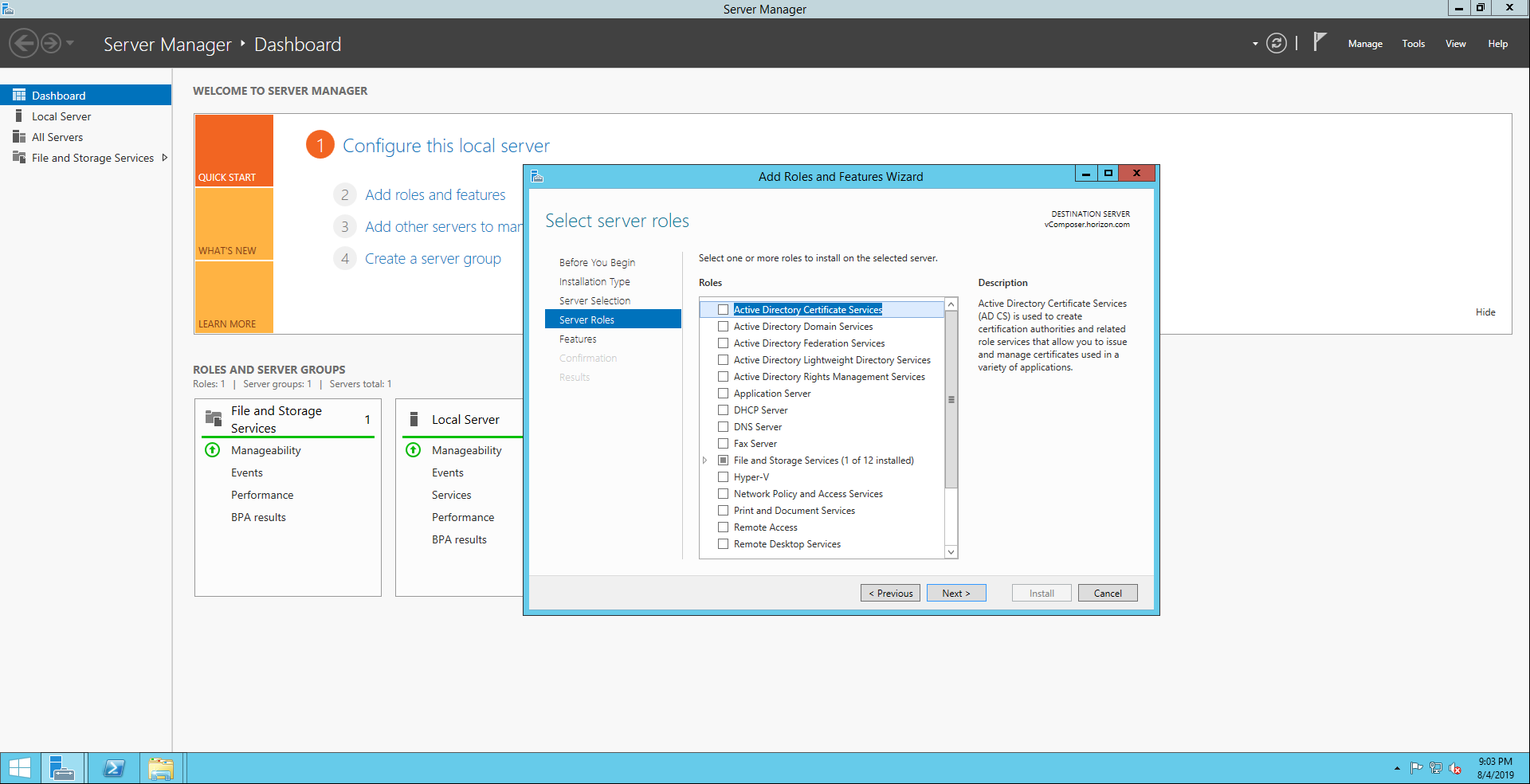Expand File and Storage Services role tree
Viewport: 1530px width, 784px height.
[704, 461]
